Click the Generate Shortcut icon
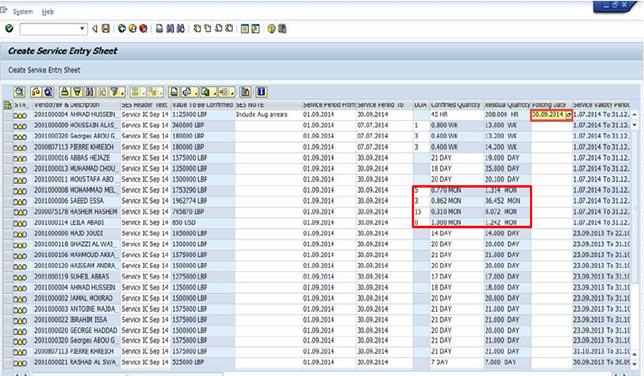This screenshot has width=644, height=376. (x=255, y=28)
